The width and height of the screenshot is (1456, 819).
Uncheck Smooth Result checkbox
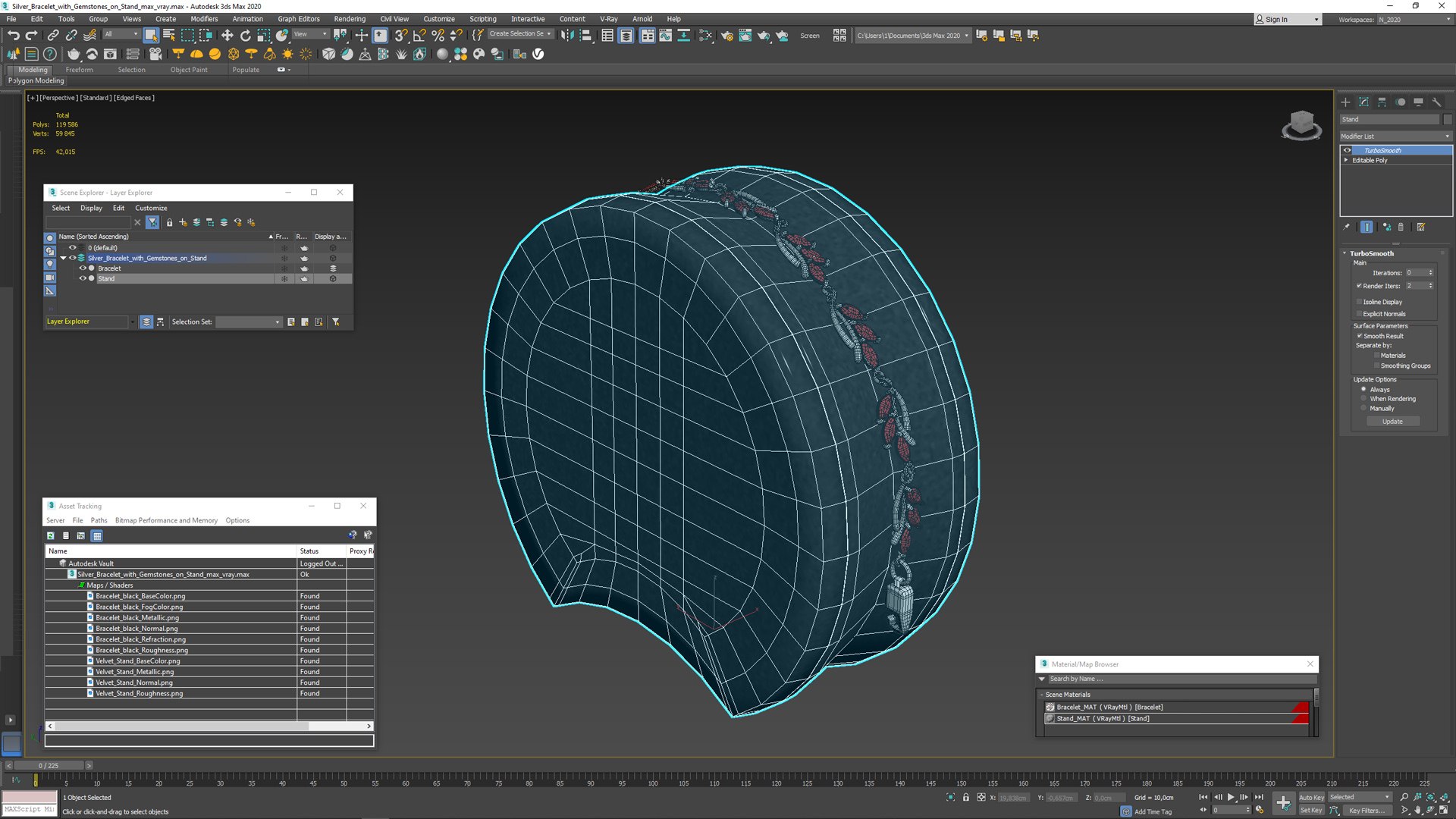point(1359,336)
